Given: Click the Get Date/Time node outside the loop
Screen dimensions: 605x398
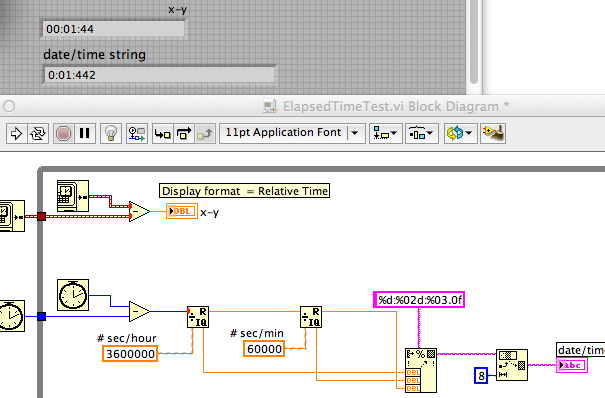Looking at the screenshot, I should coord(12,216).
